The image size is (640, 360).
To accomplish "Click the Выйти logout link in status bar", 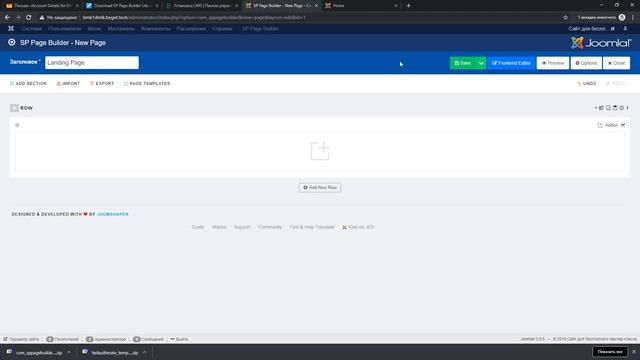I will (x=179, y=339).
